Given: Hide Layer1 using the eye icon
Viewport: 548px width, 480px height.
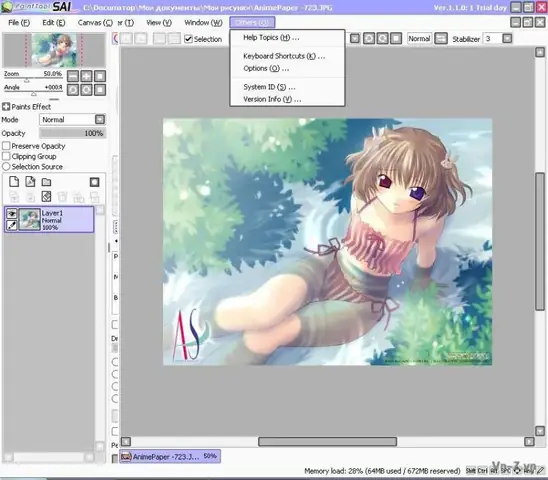Looking at the screenshot, I should (12, 213).
